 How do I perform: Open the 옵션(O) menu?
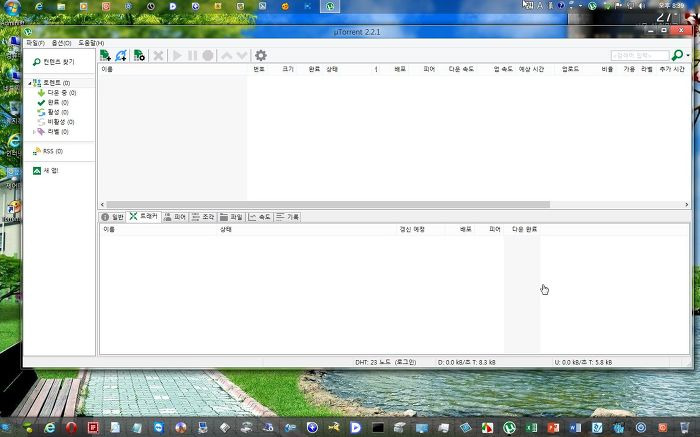point(62,43)
